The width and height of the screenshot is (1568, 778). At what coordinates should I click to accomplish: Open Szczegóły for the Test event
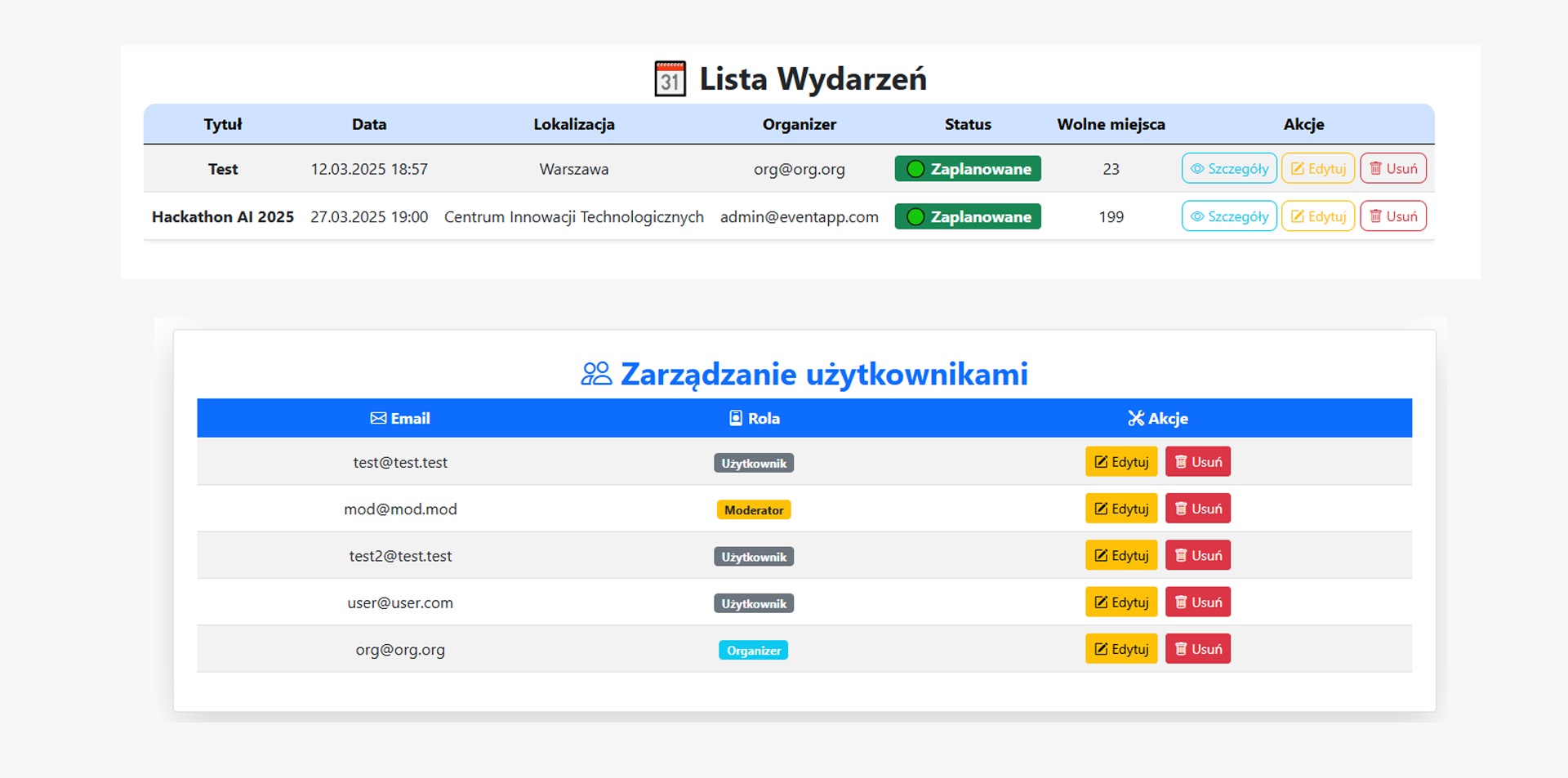pos(1229,168)
